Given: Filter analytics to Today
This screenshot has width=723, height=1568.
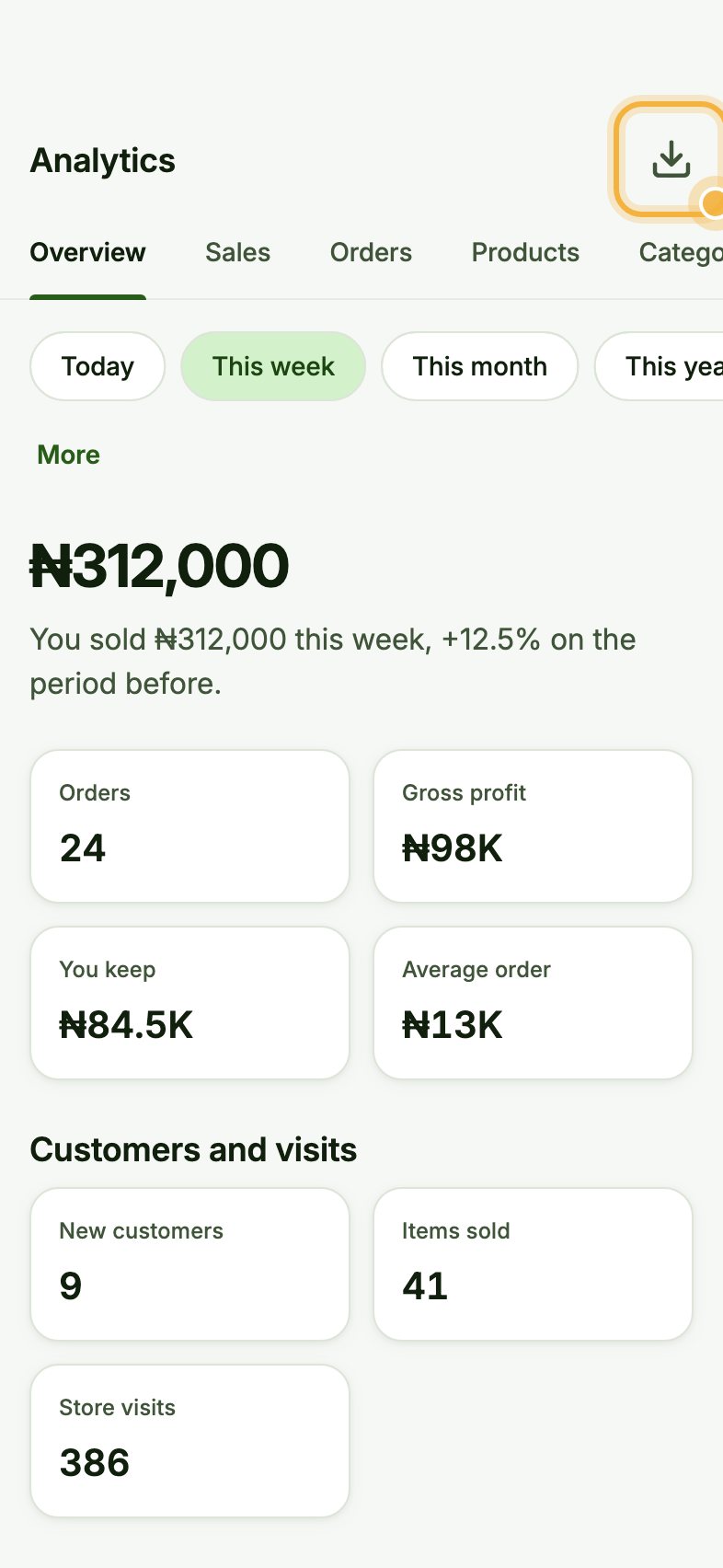Looking at the screenshot, I should coord(98,366).
